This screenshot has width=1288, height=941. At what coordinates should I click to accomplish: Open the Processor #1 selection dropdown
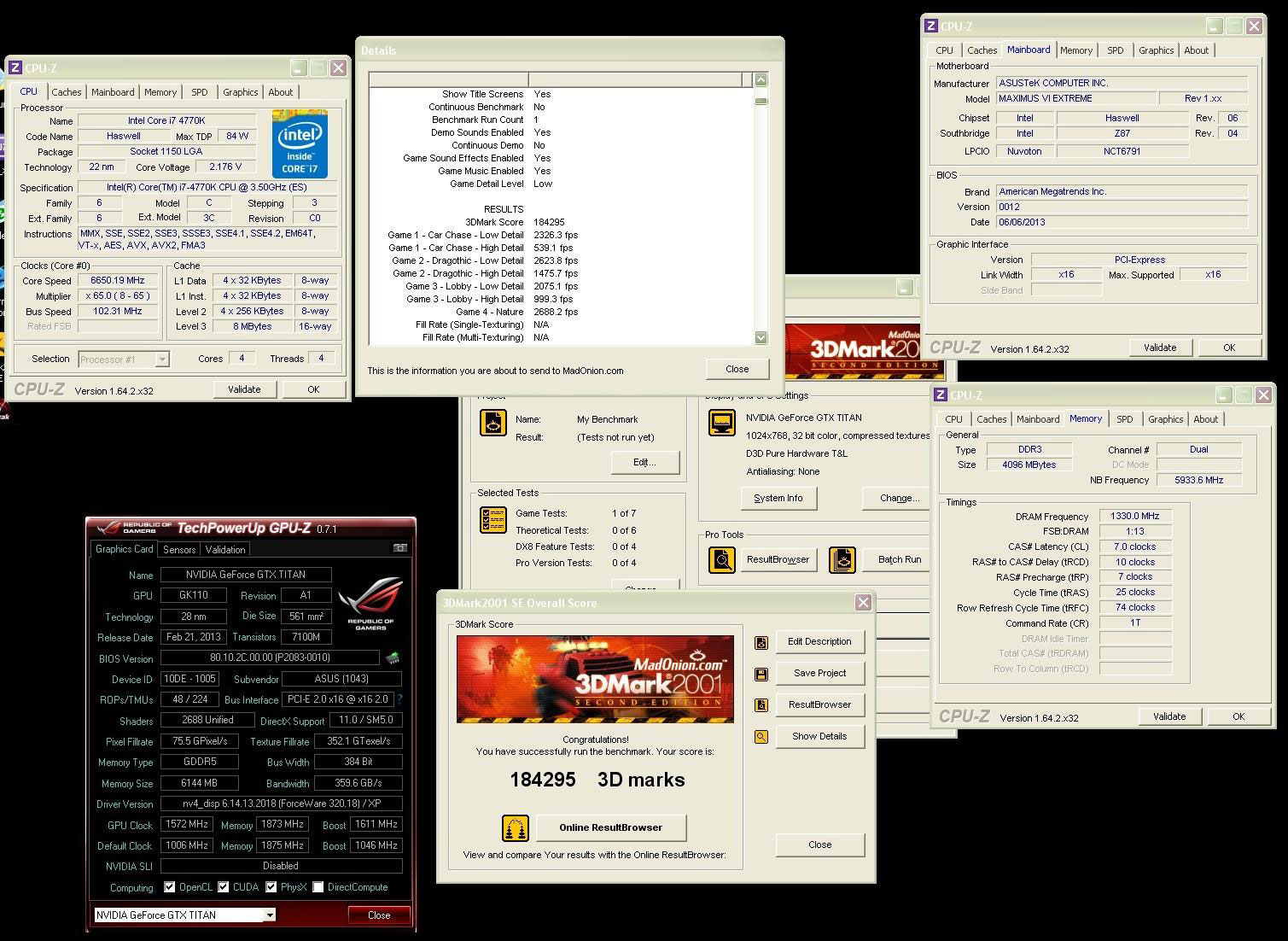point(162,359)
